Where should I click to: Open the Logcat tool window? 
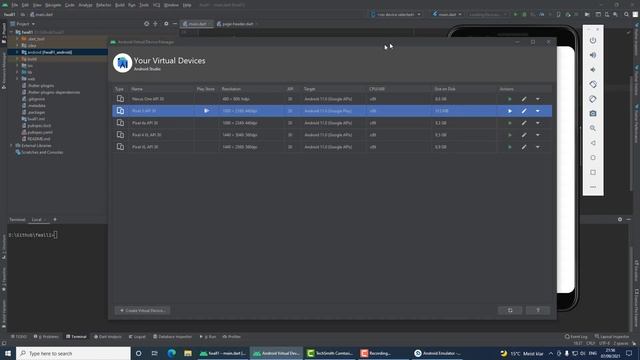137,337
